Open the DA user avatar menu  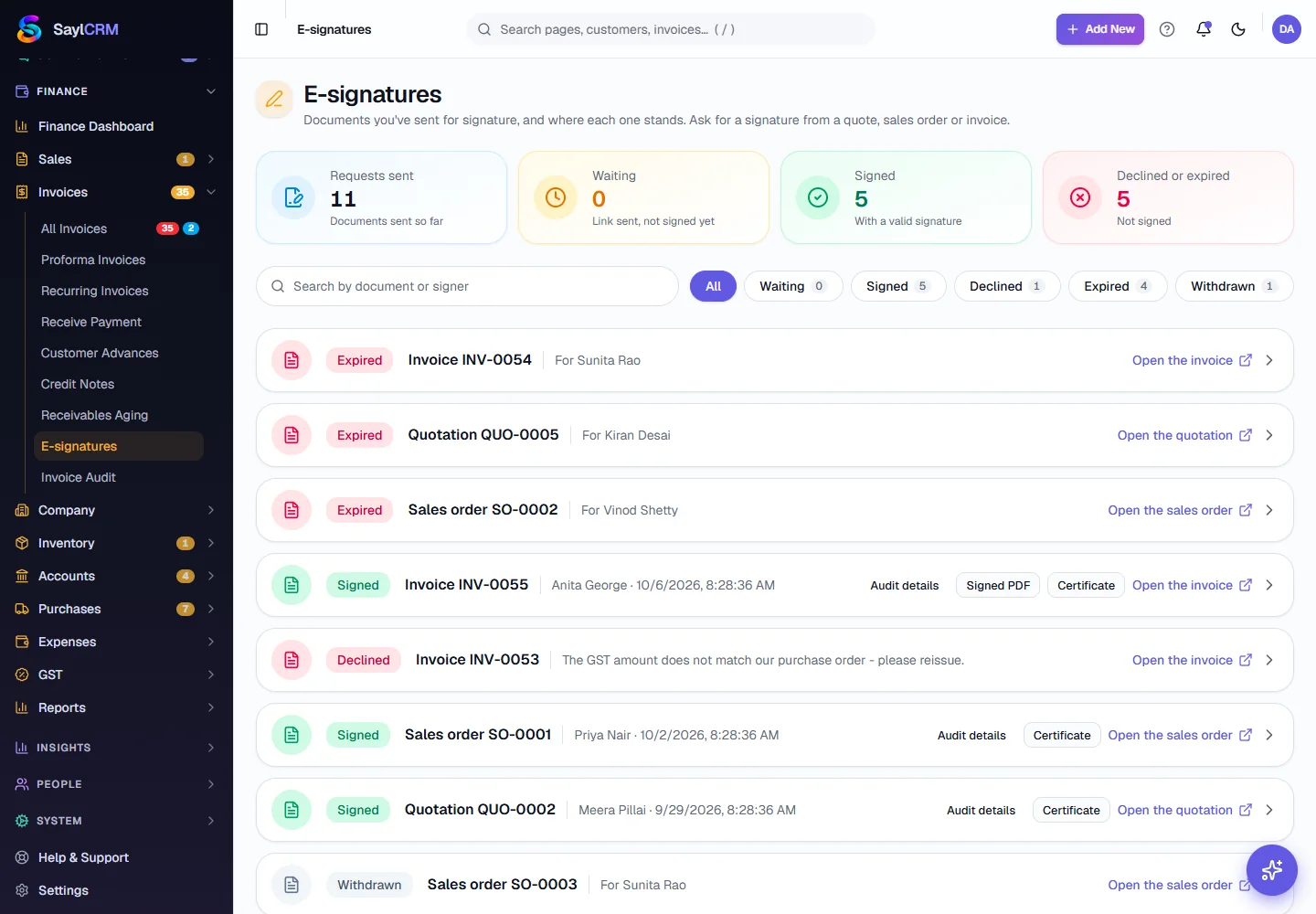(x=1287, y=29)
